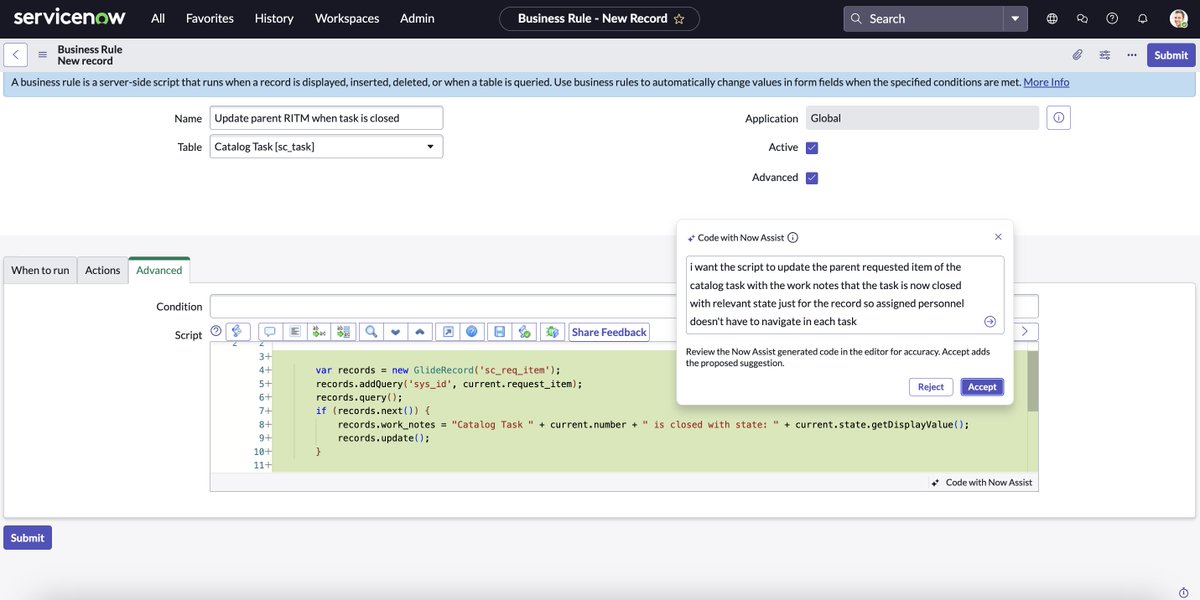Favorite the record using the star icon
The height and width of the screenshot is (600, 1200).
(x=680, y=18)
